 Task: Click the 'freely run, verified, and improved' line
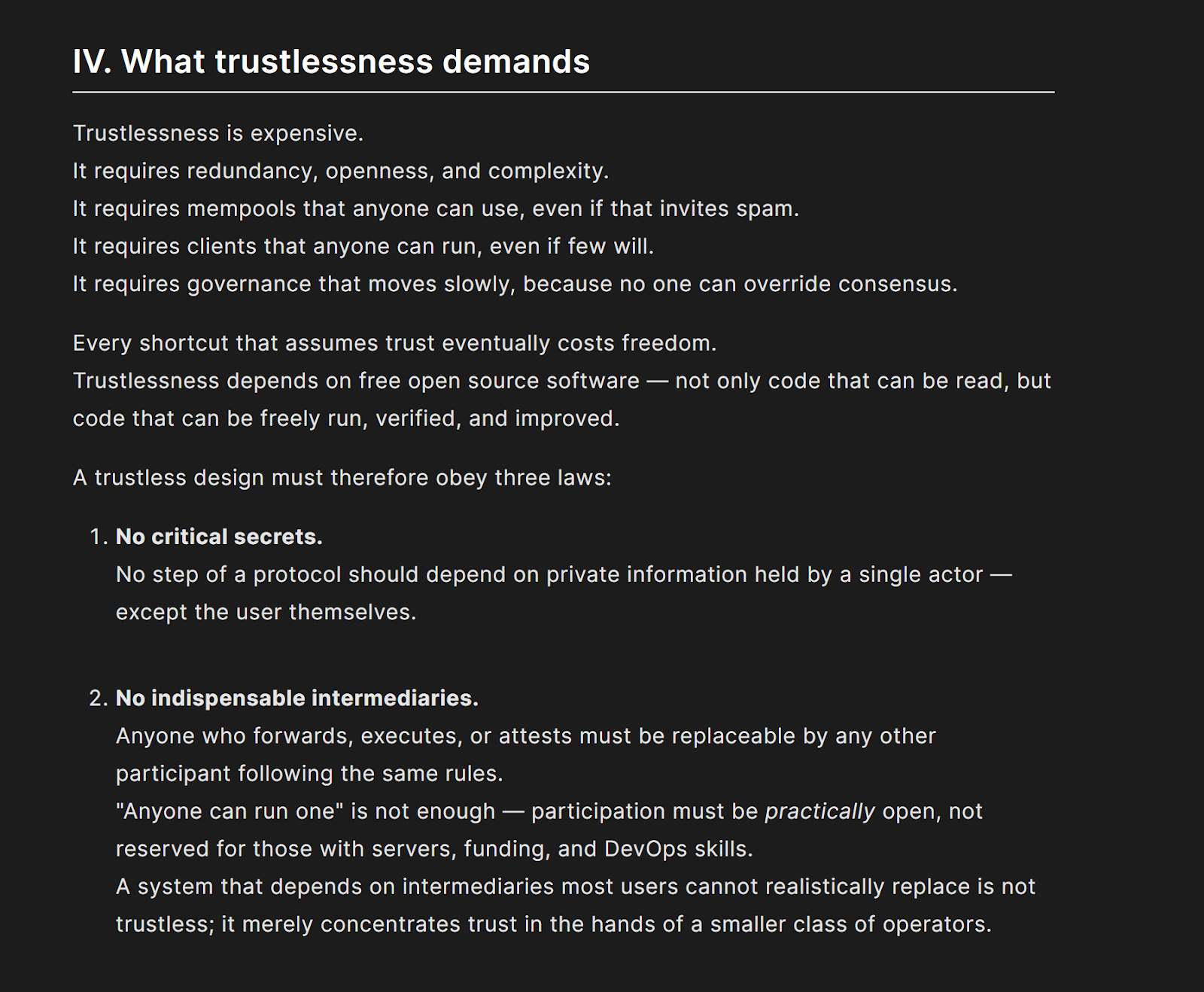[346, 418]
